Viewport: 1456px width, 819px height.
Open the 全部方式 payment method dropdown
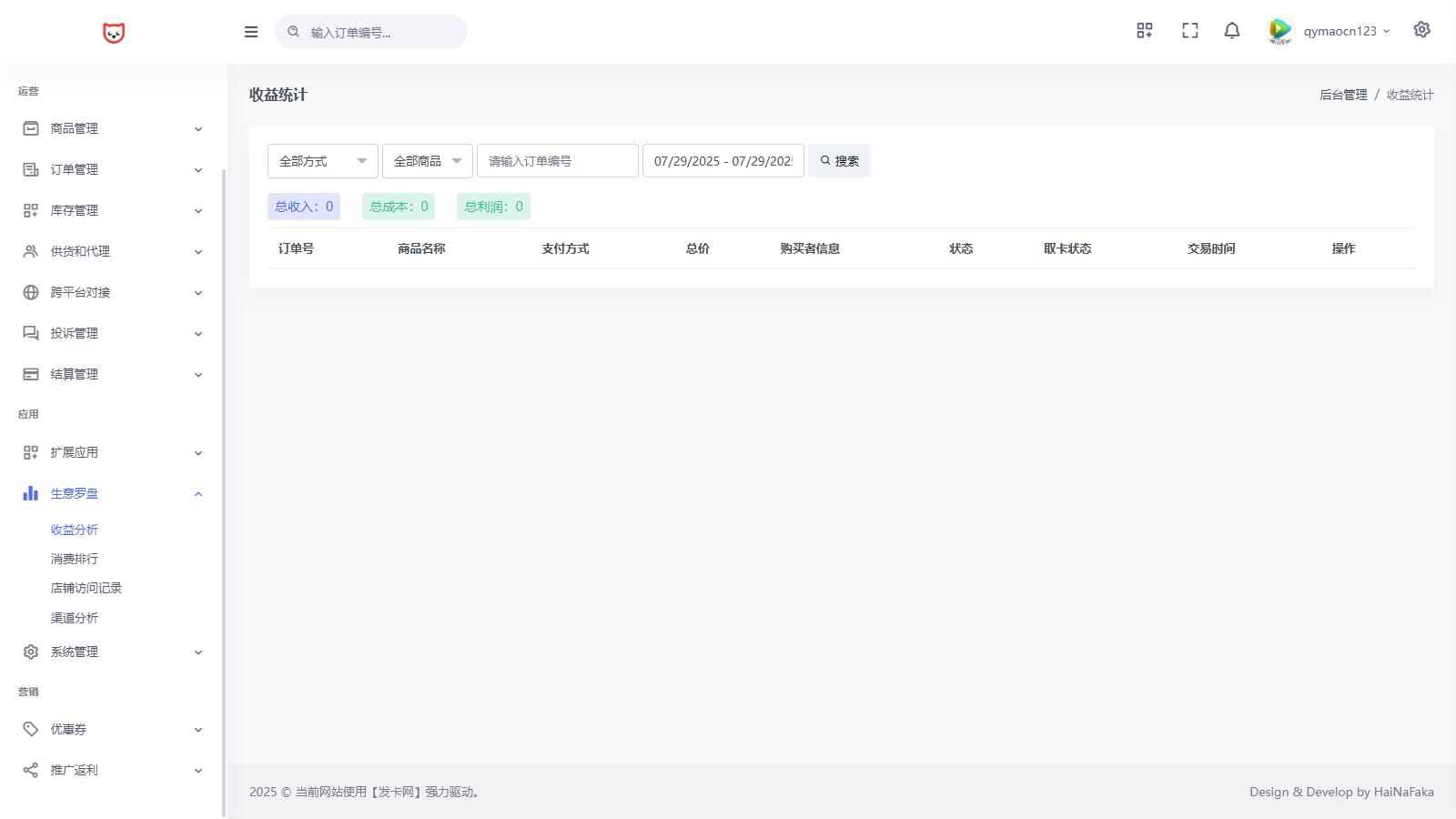[x=322, y=161]
